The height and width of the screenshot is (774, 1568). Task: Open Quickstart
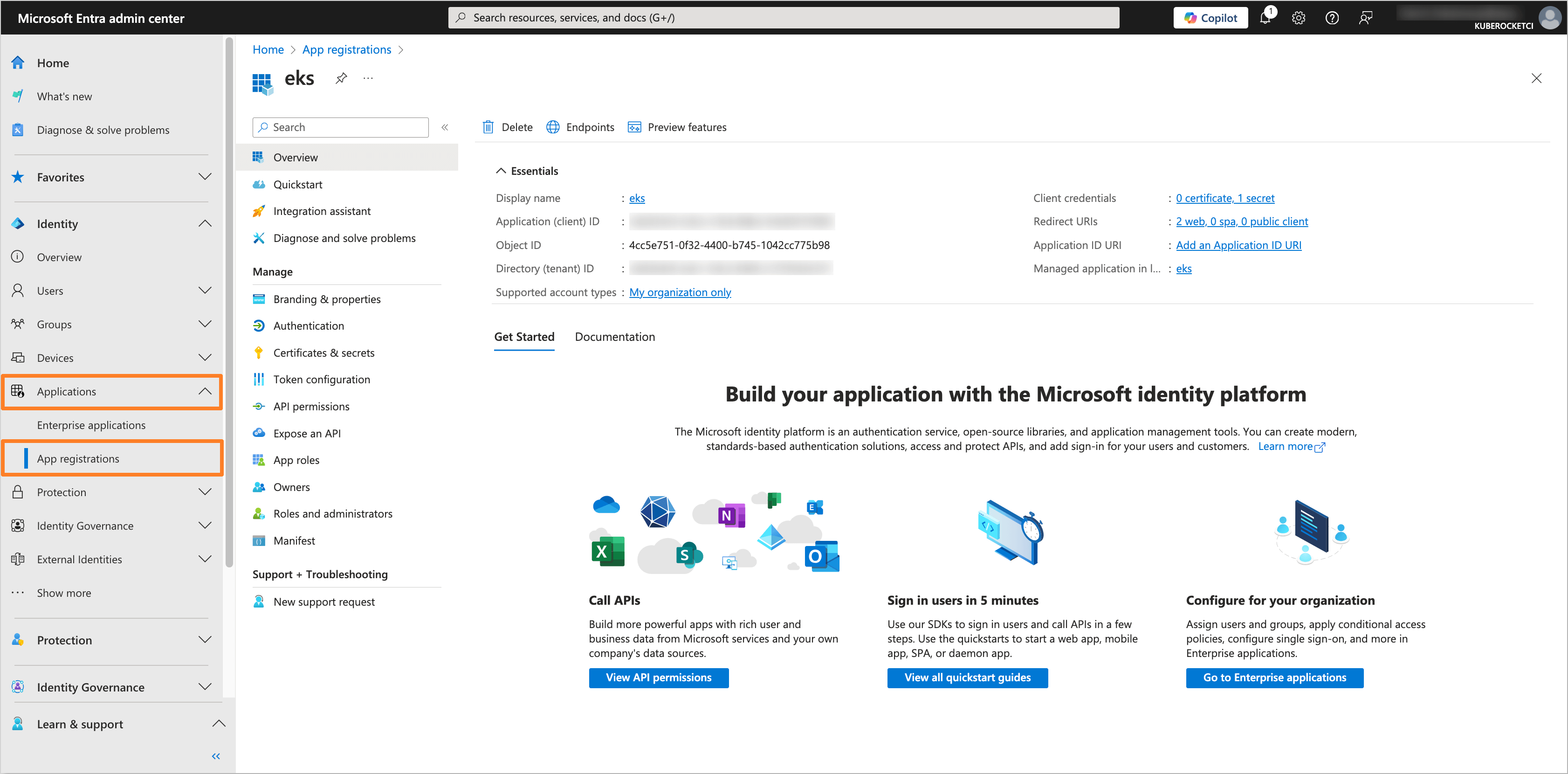pos(298,184)
